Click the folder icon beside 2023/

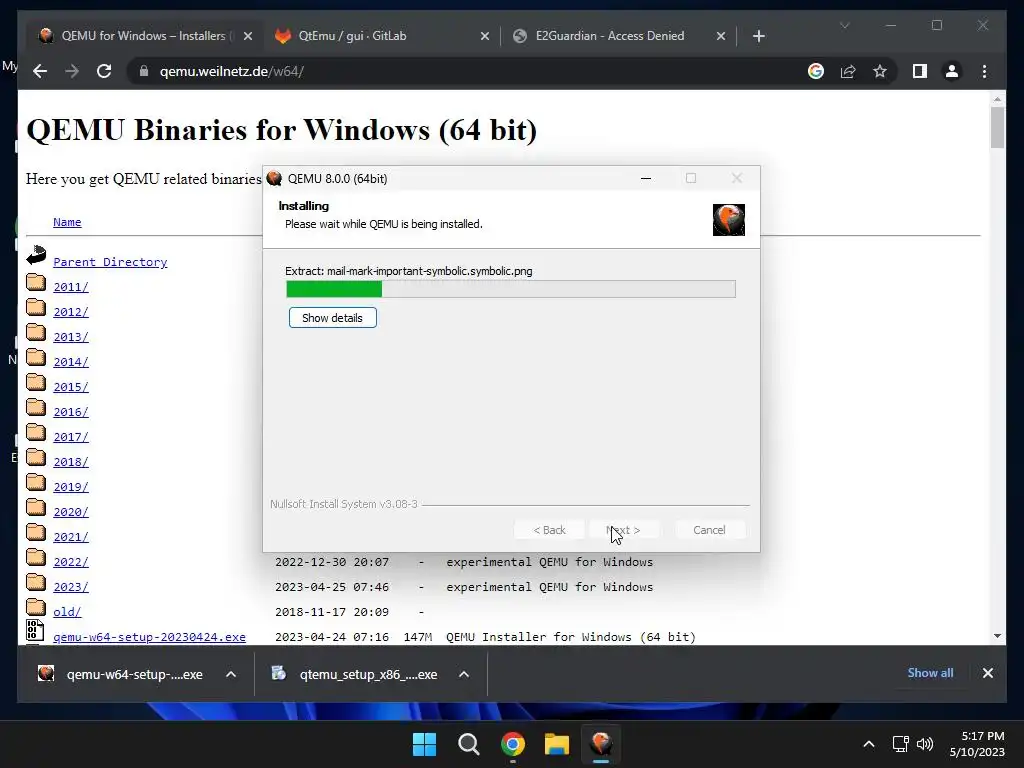(36, 583)
